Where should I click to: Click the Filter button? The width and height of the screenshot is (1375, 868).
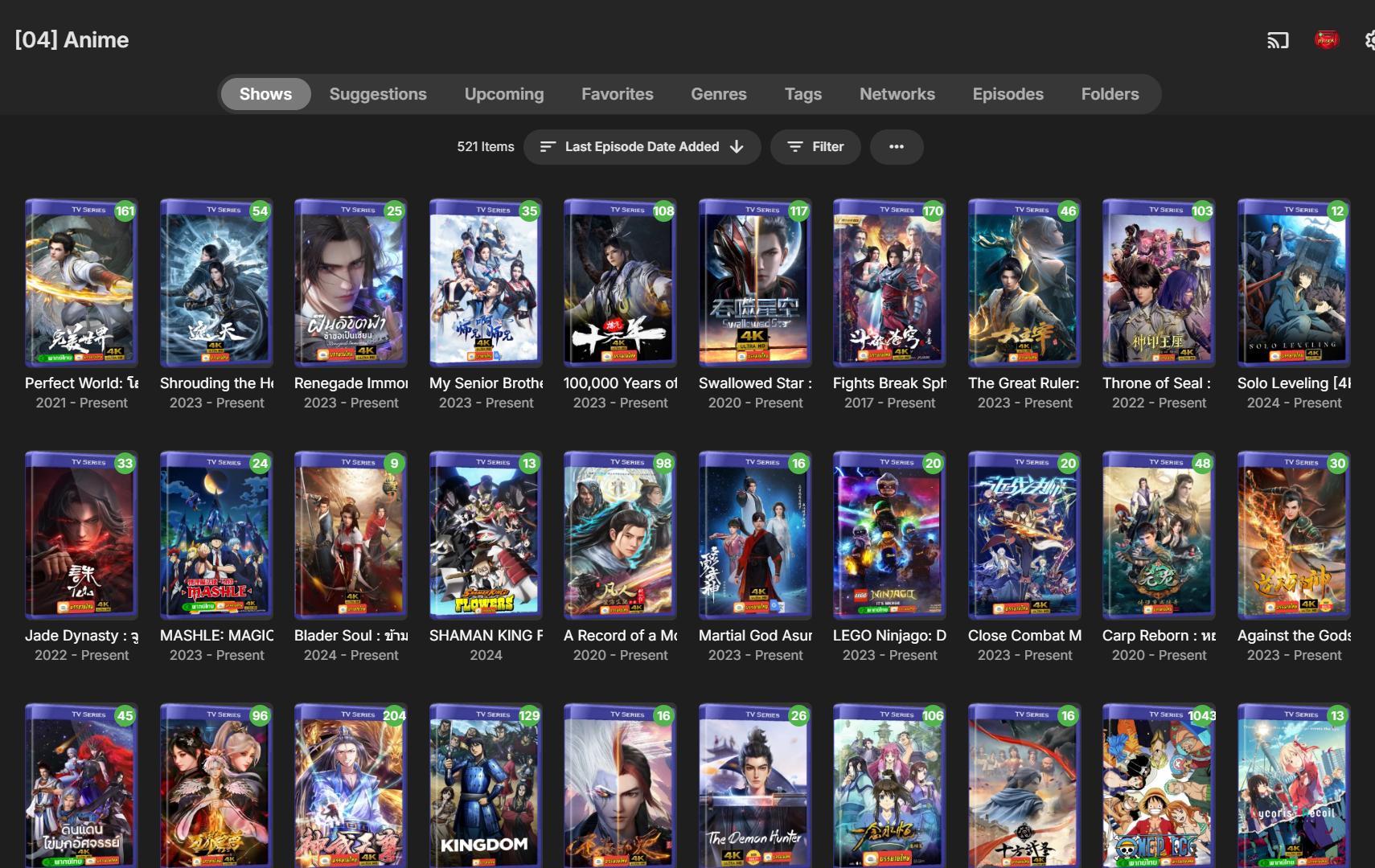pyautogui.click(x=815, y=147)
